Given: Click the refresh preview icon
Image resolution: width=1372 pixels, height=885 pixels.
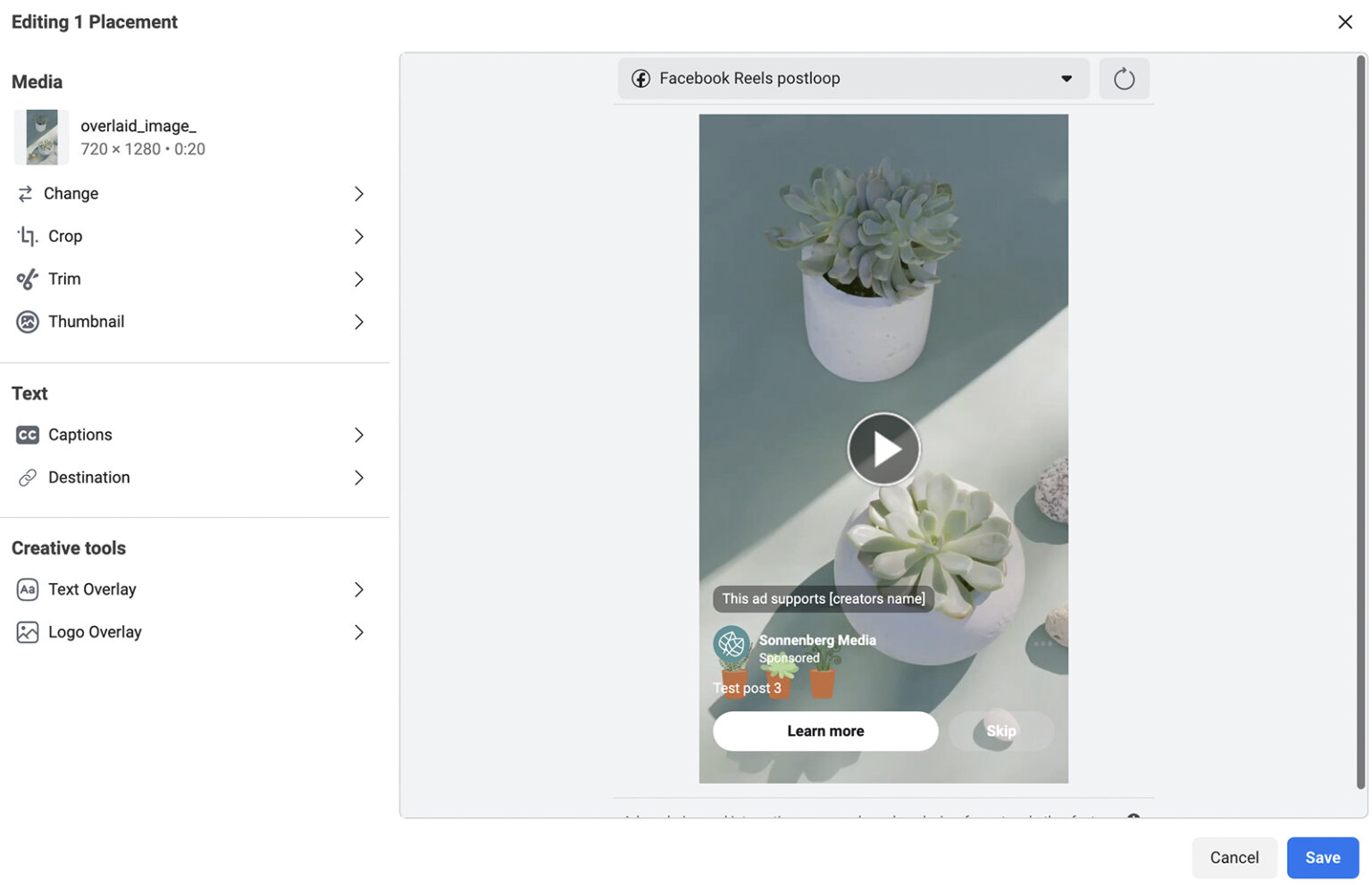Looking at the screenshot, I should point(1124,78).
